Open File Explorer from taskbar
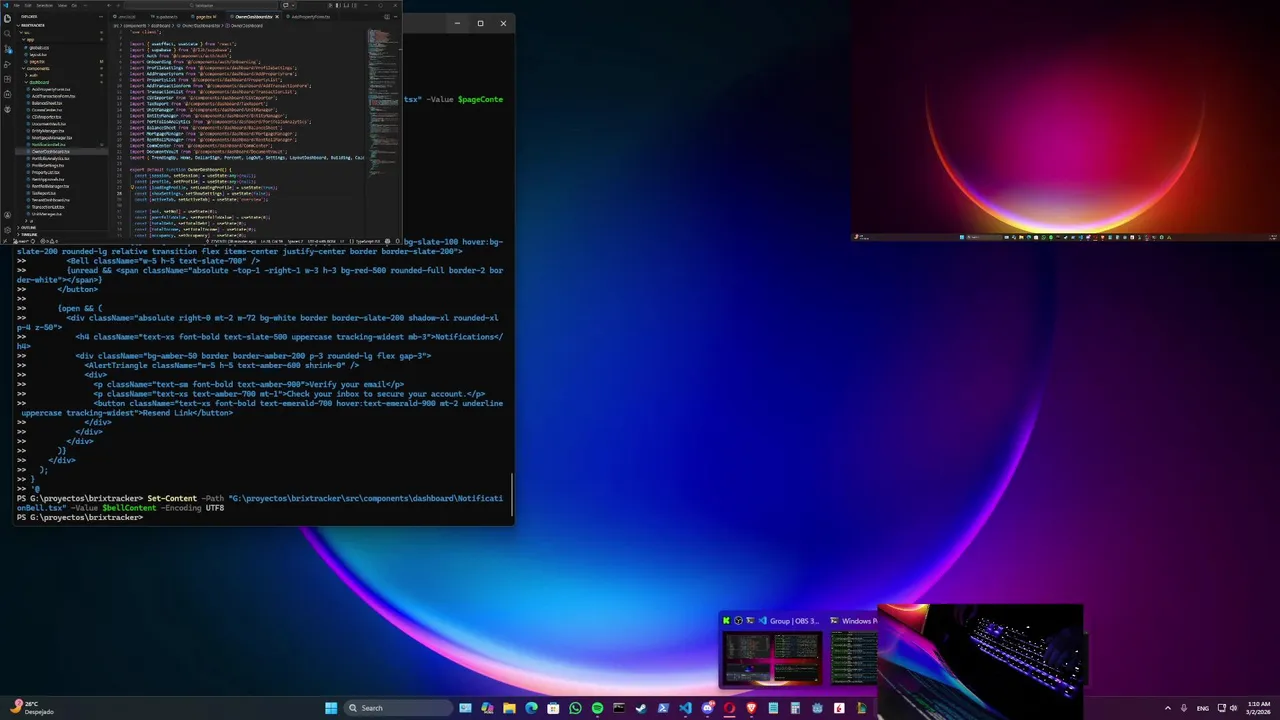The height and width of the screenshot is (720, 1280). tap(509, 708)
